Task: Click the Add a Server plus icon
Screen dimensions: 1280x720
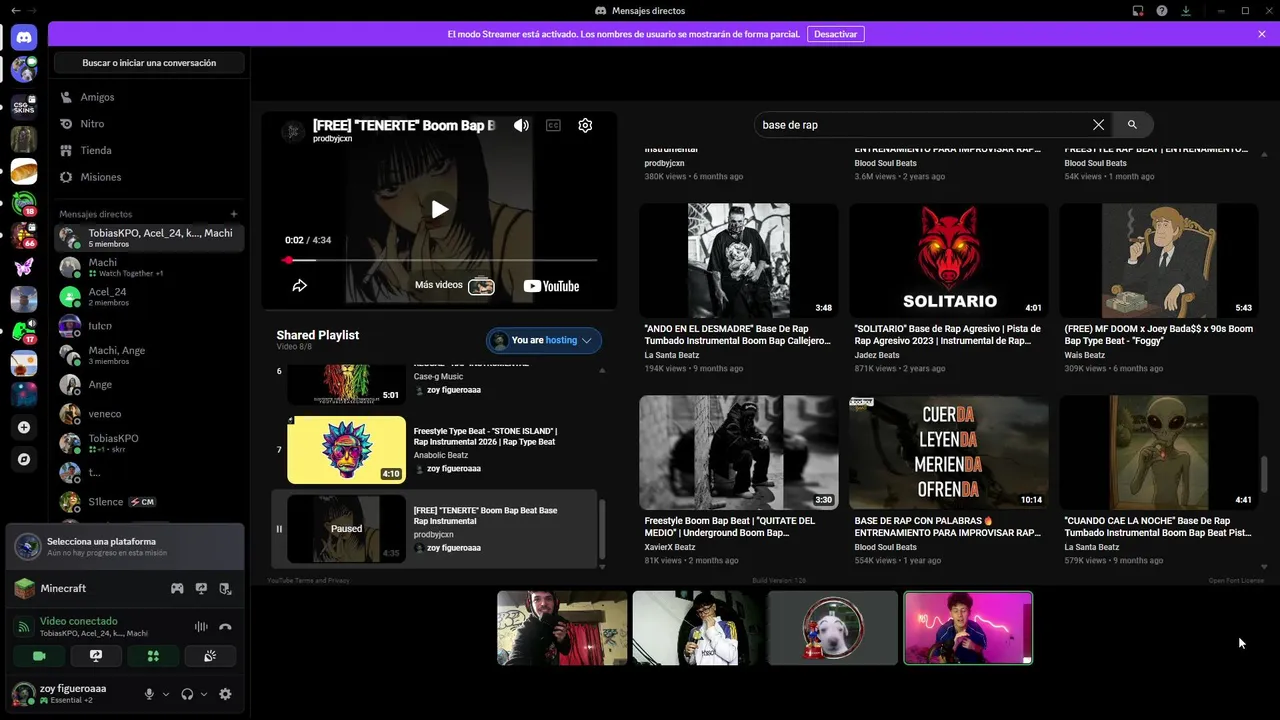Action: click(x=24, y=427)
